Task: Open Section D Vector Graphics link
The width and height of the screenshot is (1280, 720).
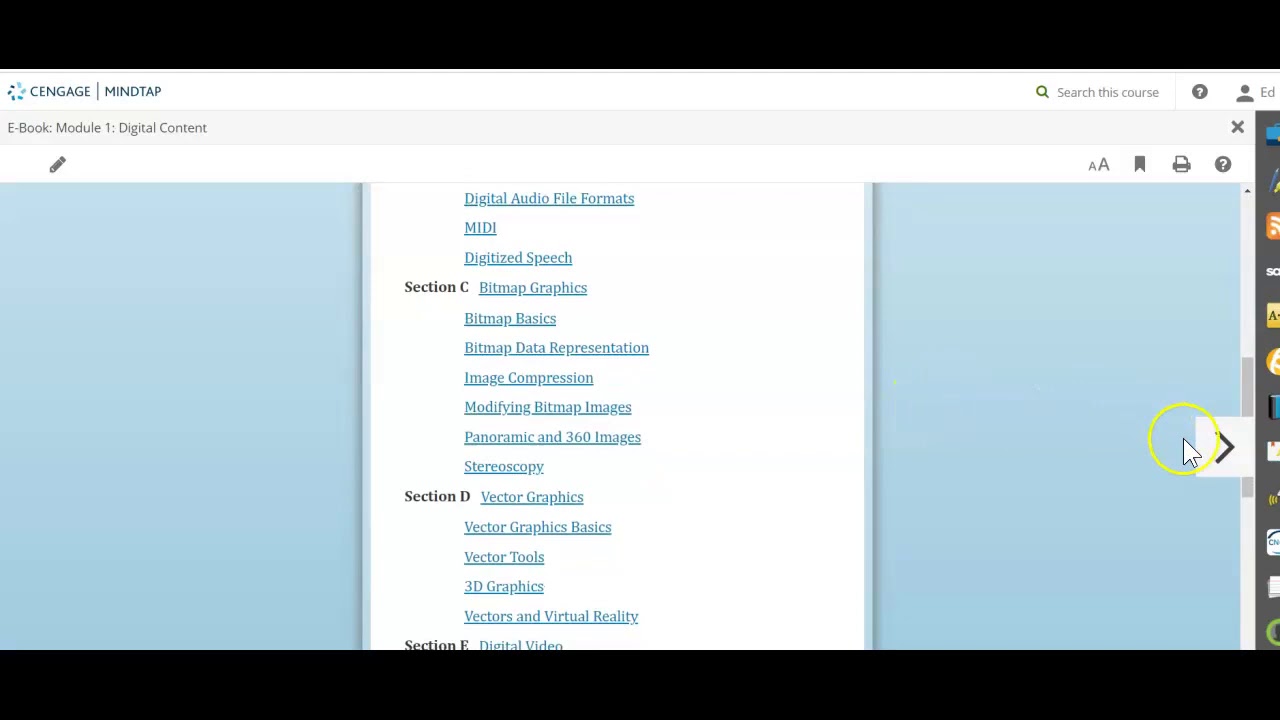Action: pos(532,497)
